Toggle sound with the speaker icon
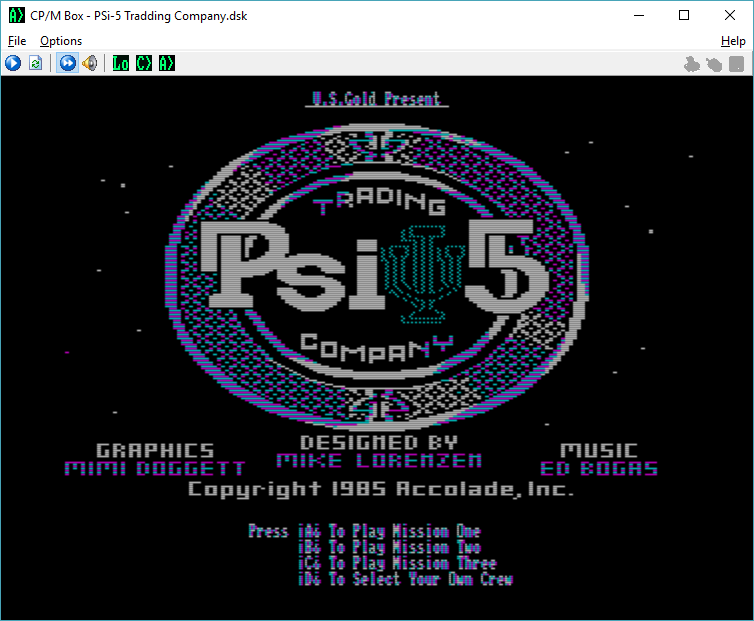Image resolution: width=754 pixels, height=621 pixels. point(90,63)
